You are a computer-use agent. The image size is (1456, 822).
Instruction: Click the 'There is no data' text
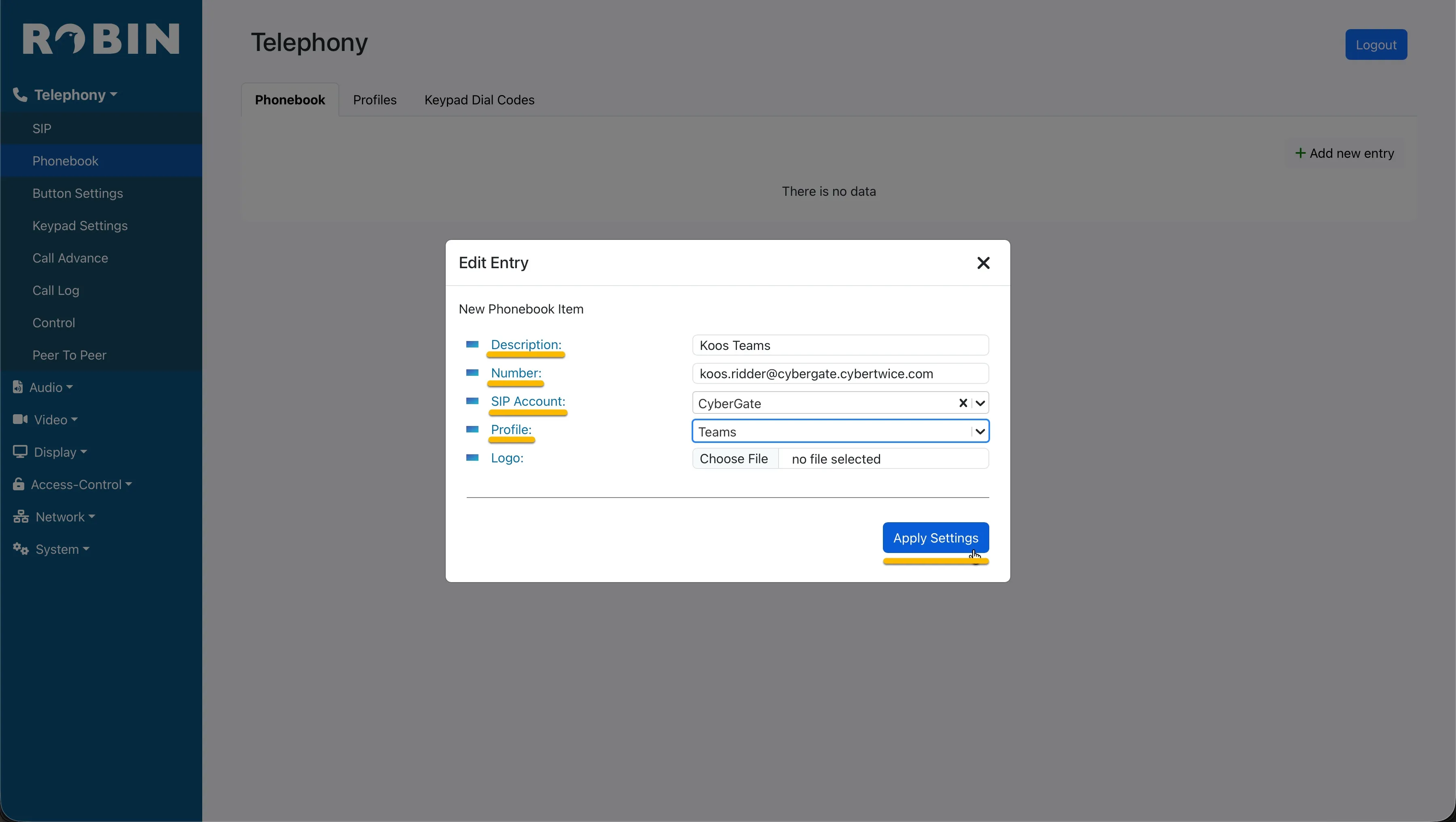pos(829,191)
